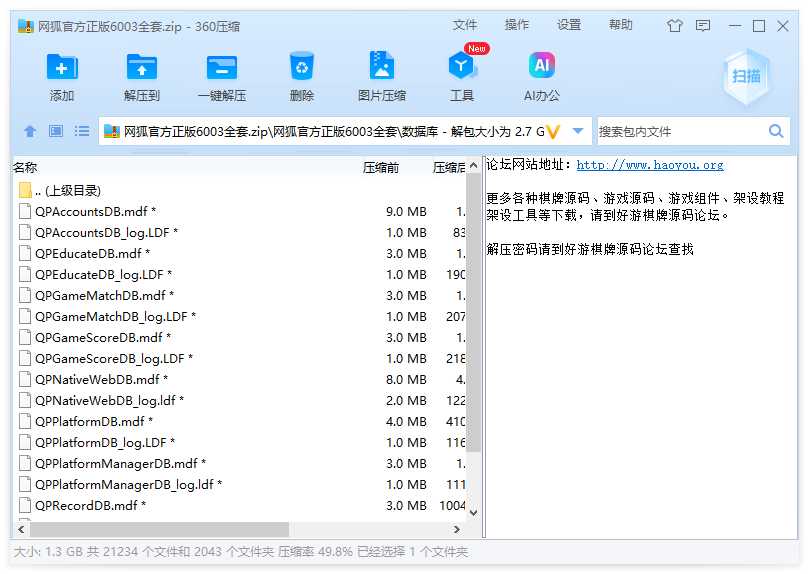Select file QPGameScoreDB_log.LDF
The height and width of the screenshot is (574, 809).
point(239,358)
